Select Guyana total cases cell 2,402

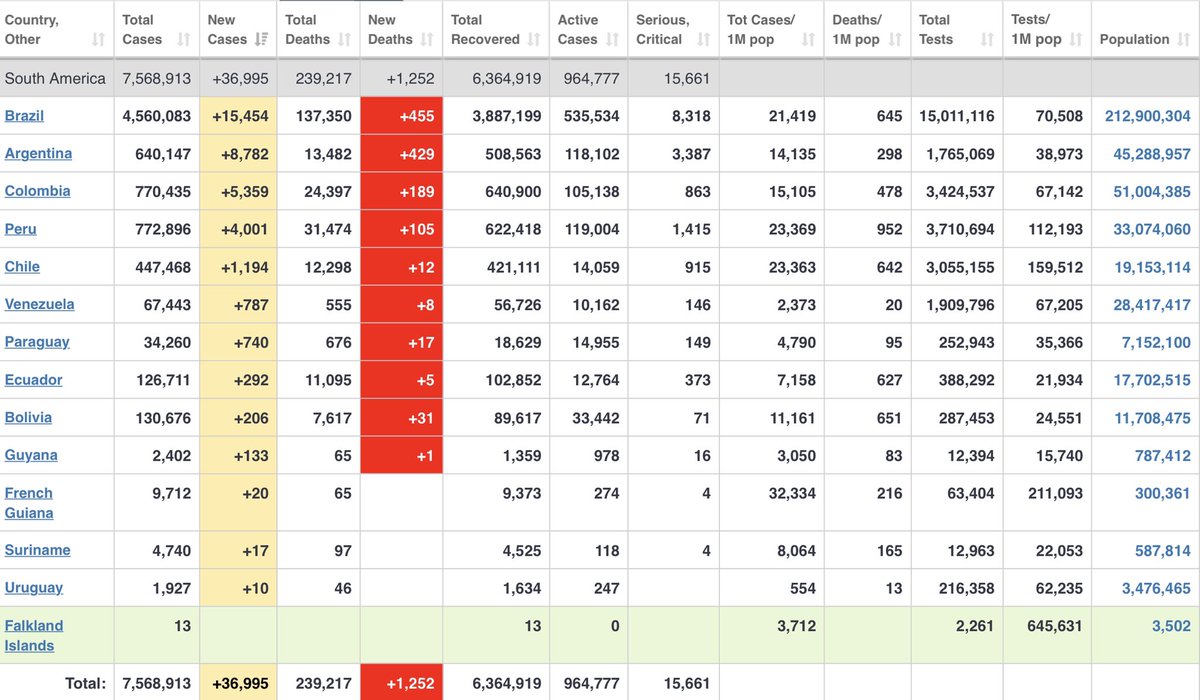(x=157, y=455)
